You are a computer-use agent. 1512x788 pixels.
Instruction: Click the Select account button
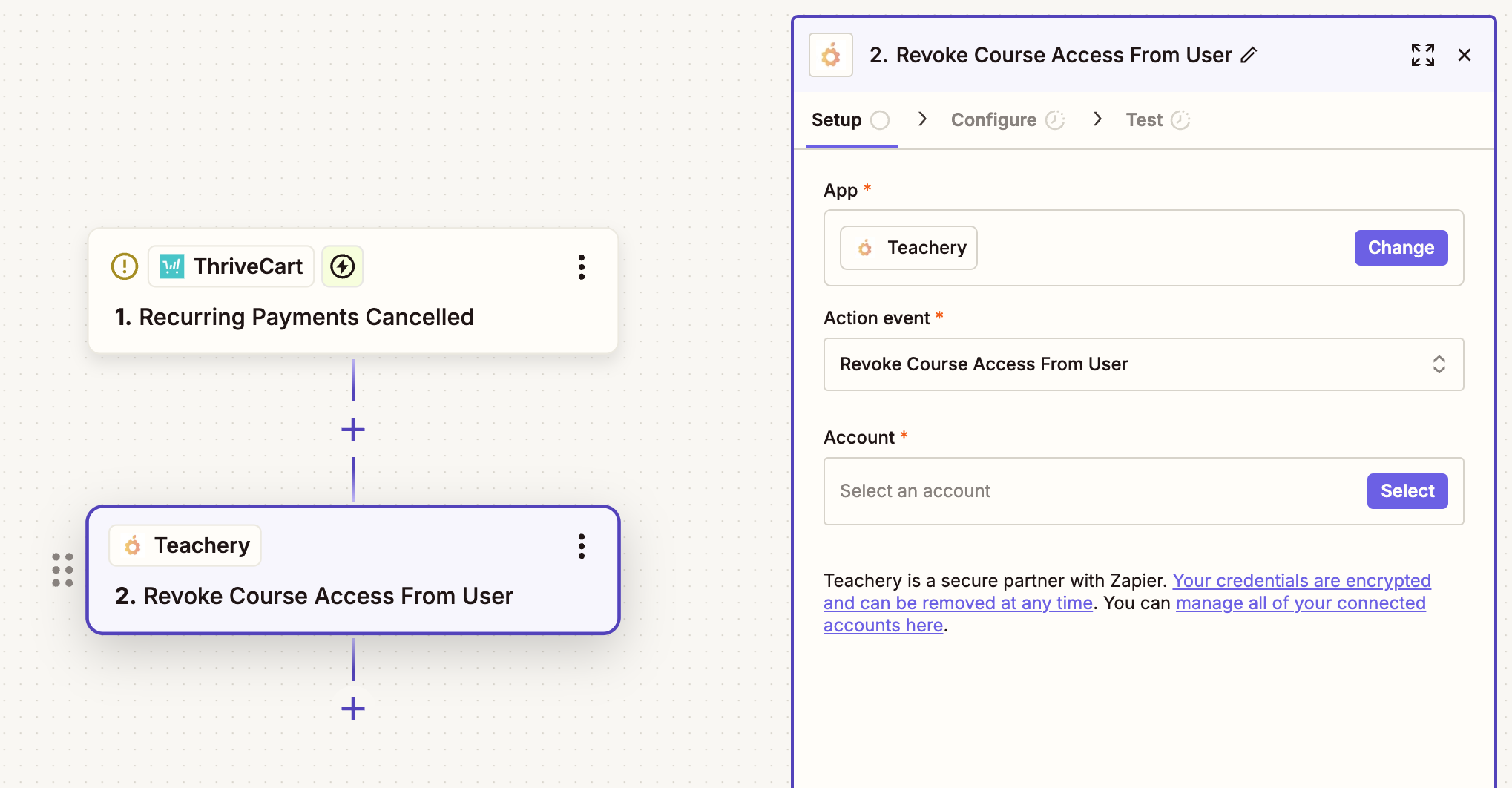pyautogui.click(x=1407, y=491)
